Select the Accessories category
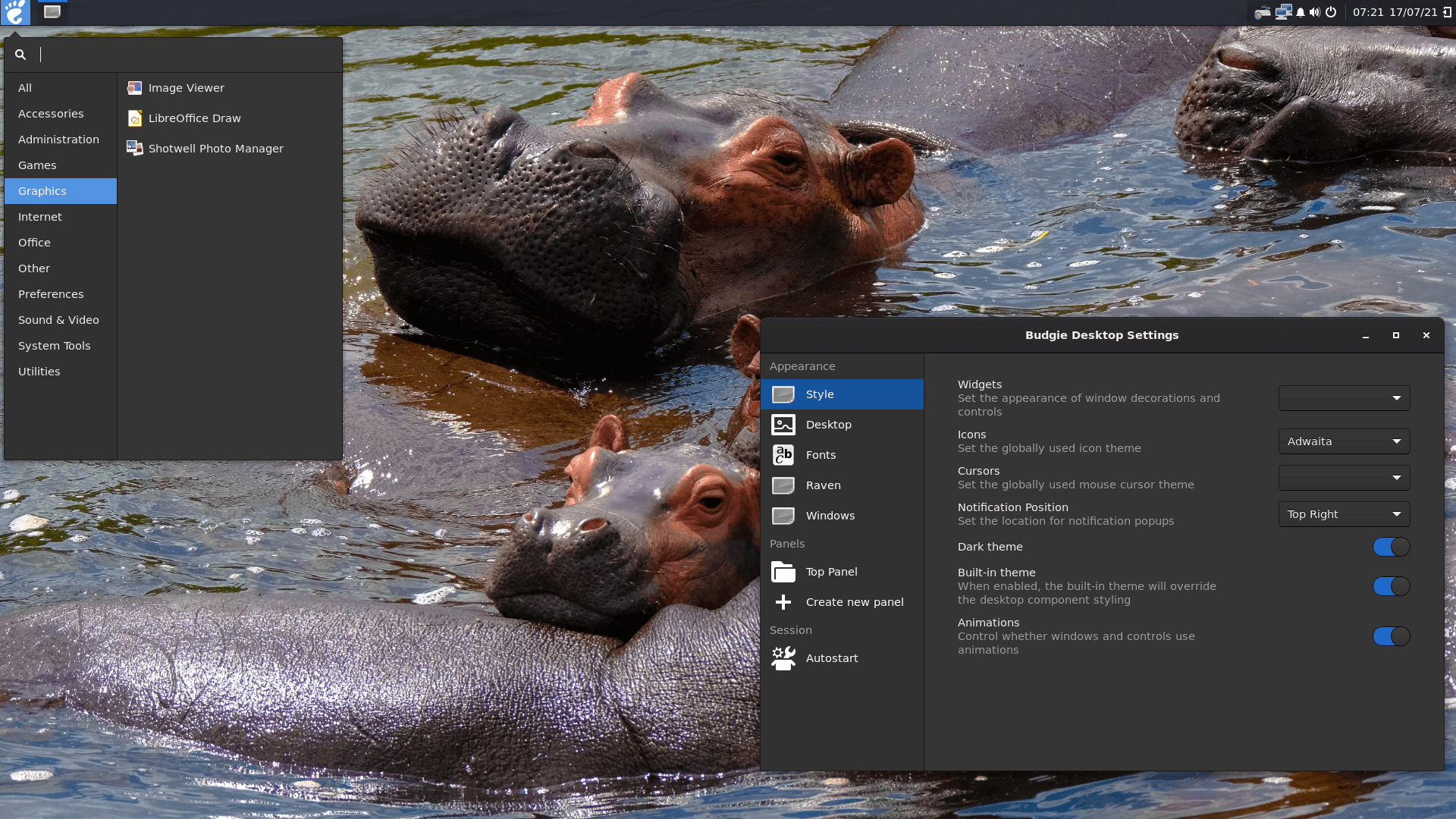The height and width of the screenshot is (819, 1456). (x=61, y=114)
